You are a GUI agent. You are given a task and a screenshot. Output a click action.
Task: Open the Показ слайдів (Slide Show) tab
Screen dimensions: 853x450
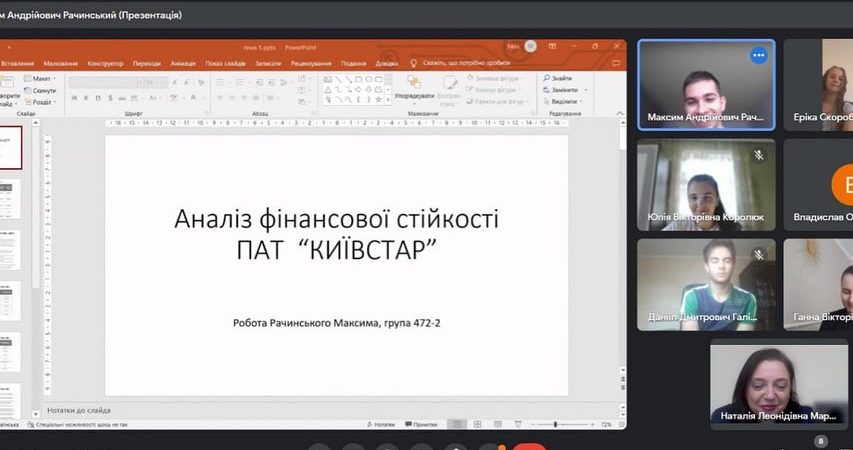pos(225,63)
